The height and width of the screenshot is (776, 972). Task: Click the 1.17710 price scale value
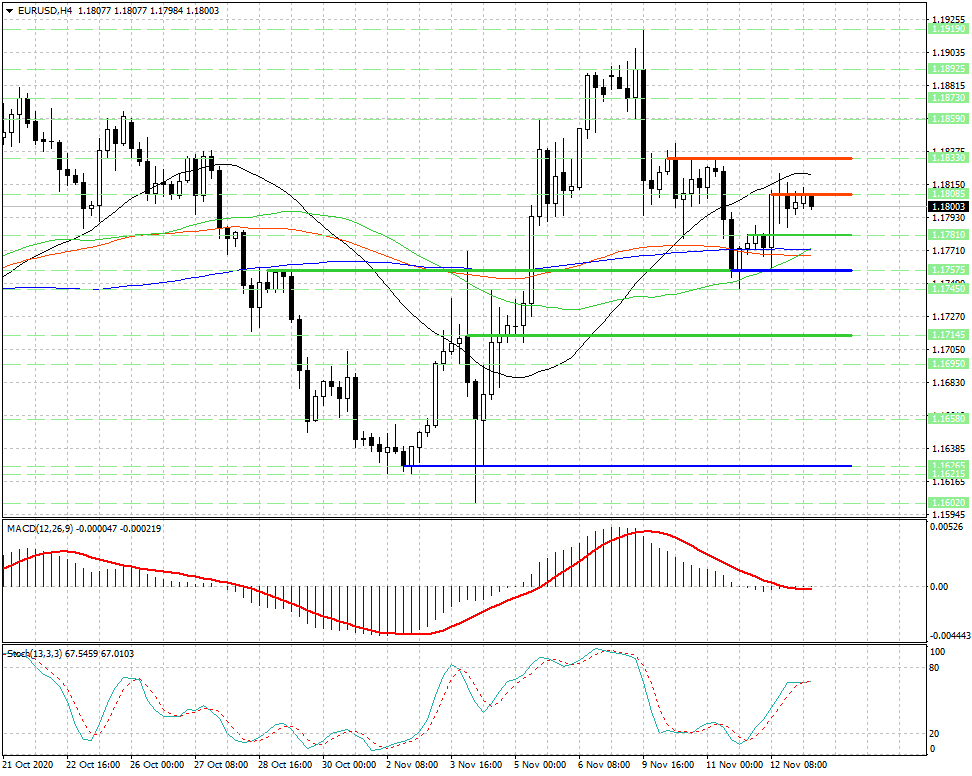[949, 251]
